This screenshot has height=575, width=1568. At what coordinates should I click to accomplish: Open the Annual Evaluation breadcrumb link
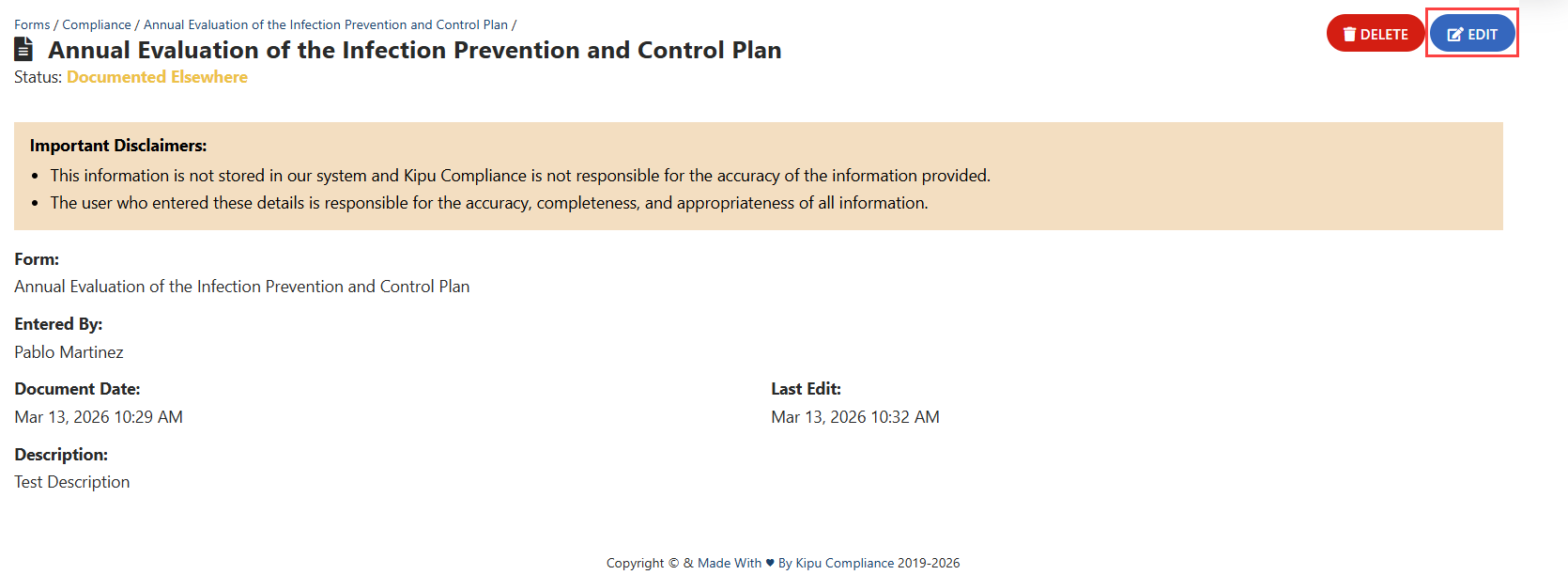326,24
